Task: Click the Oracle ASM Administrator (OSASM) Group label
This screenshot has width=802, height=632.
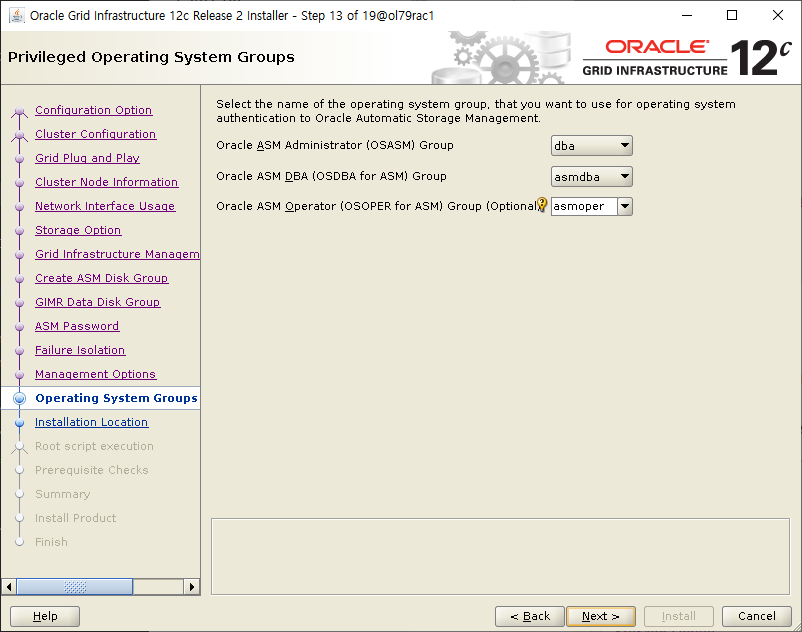Action: (x=335, y=145)
